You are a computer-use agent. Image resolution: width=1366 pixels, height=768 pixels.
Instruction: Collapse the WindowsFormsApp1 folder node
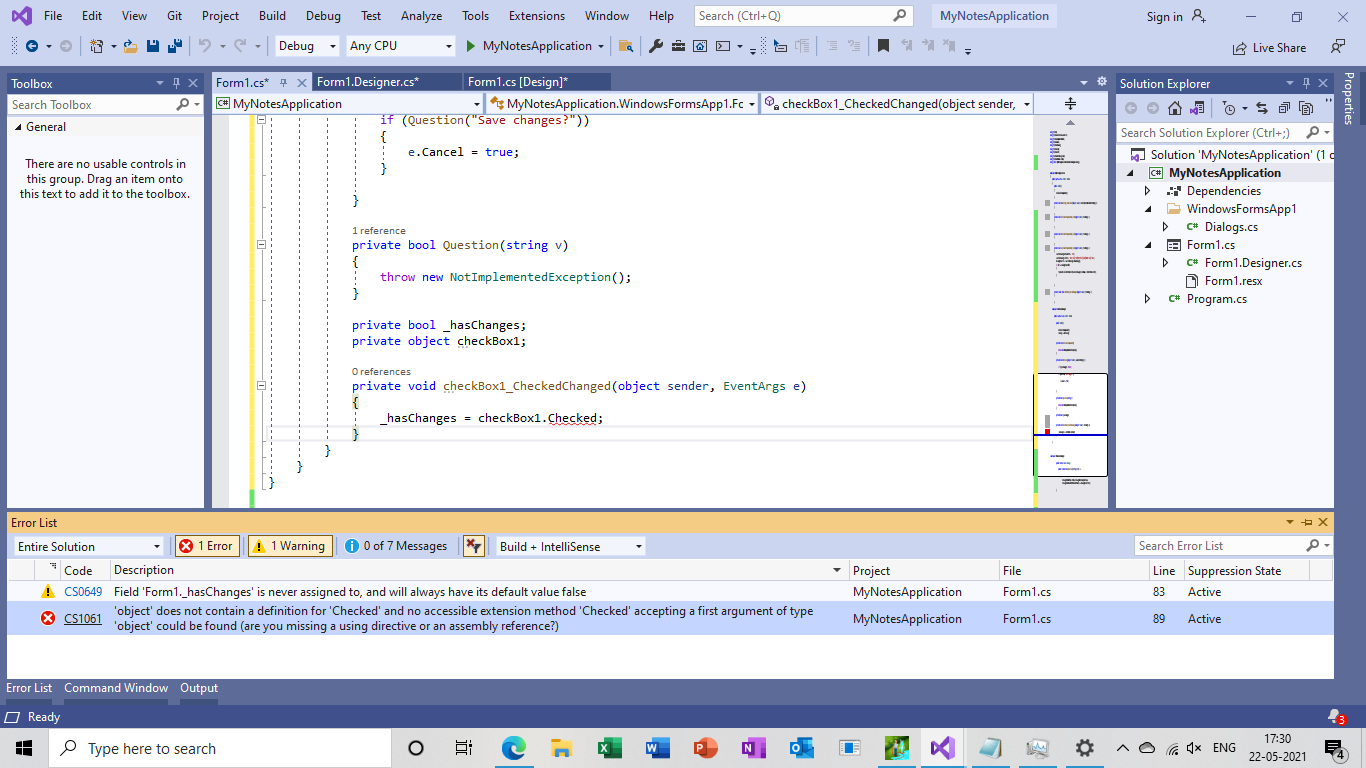coord(1148,209)
